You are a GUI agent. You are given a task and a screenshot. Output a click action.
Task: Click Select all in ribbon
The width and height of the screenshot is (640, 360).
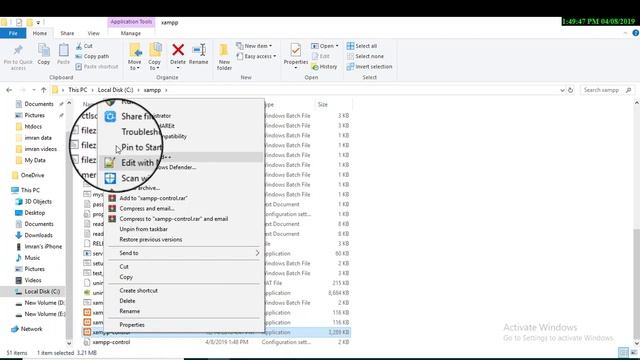362,46
